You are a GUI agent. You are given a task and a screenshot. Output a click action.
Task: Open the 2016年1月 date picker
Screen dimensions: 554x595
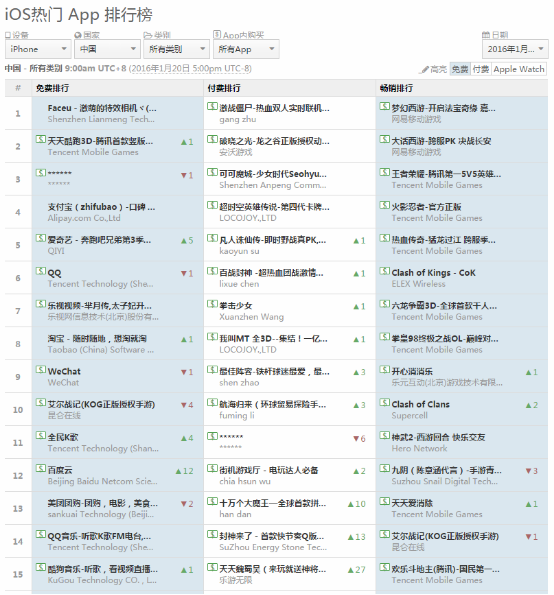pos(515,49)
